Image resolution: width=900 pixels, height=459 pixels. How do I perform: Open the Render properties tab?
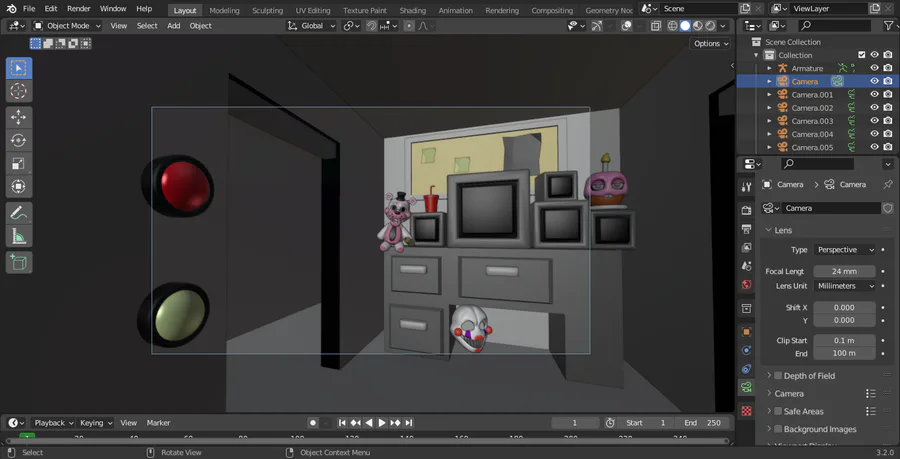(746, 210)
